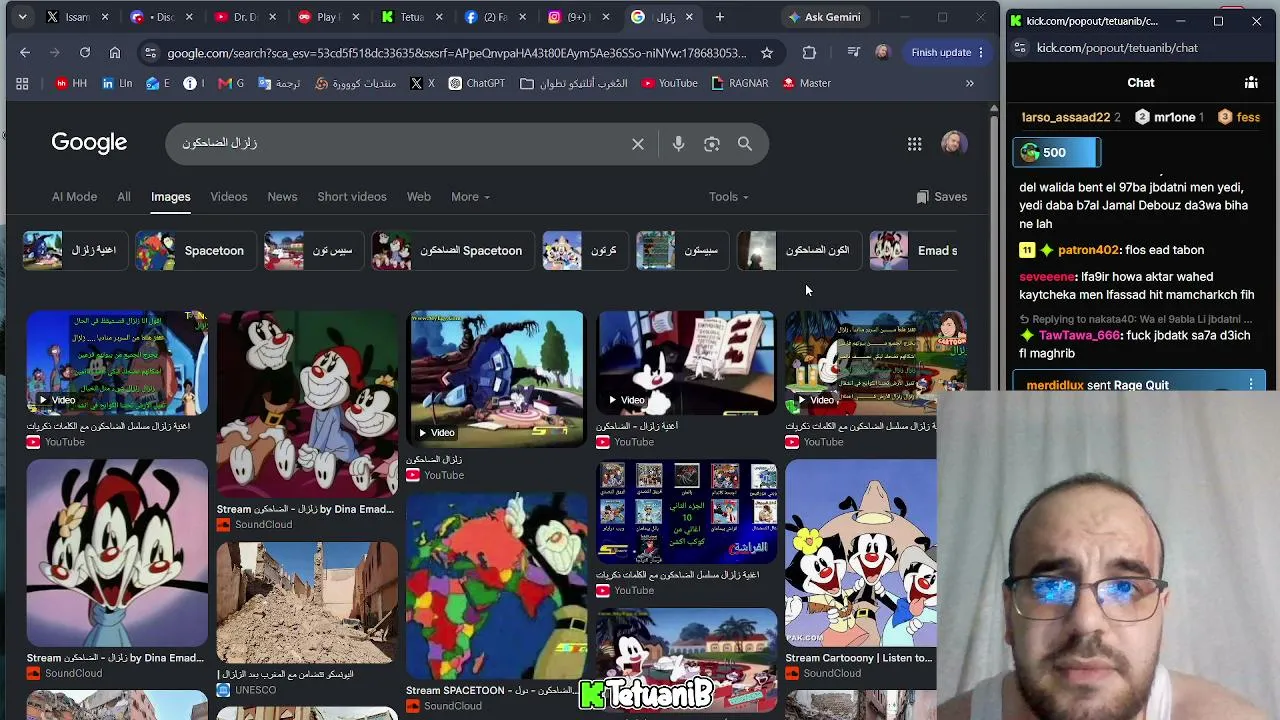Open the Finish update menu
This screenshot has width=1280, height=720.
[947, 52]
